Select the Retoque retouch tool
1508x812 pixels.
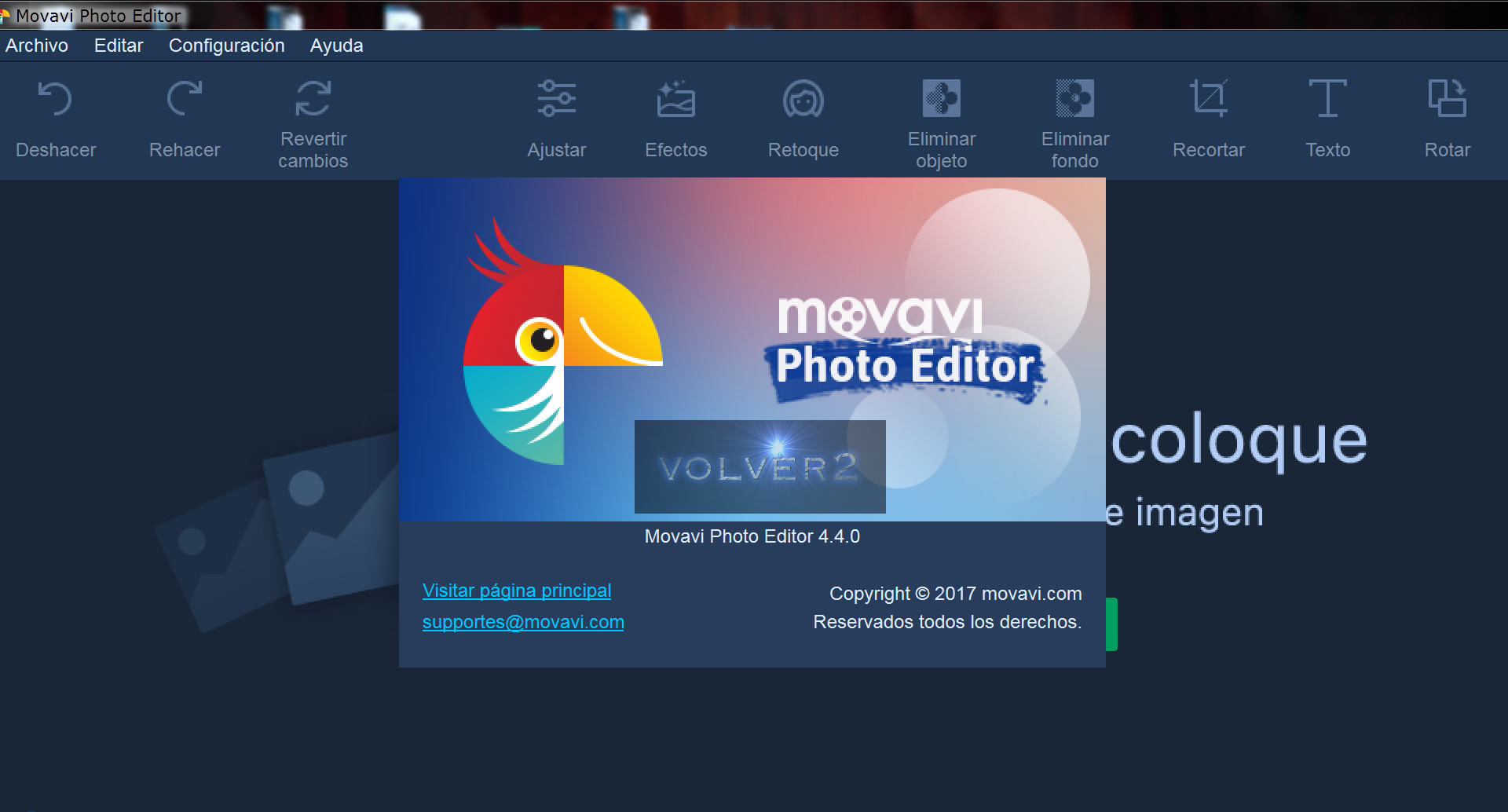[x=803, y=119]
